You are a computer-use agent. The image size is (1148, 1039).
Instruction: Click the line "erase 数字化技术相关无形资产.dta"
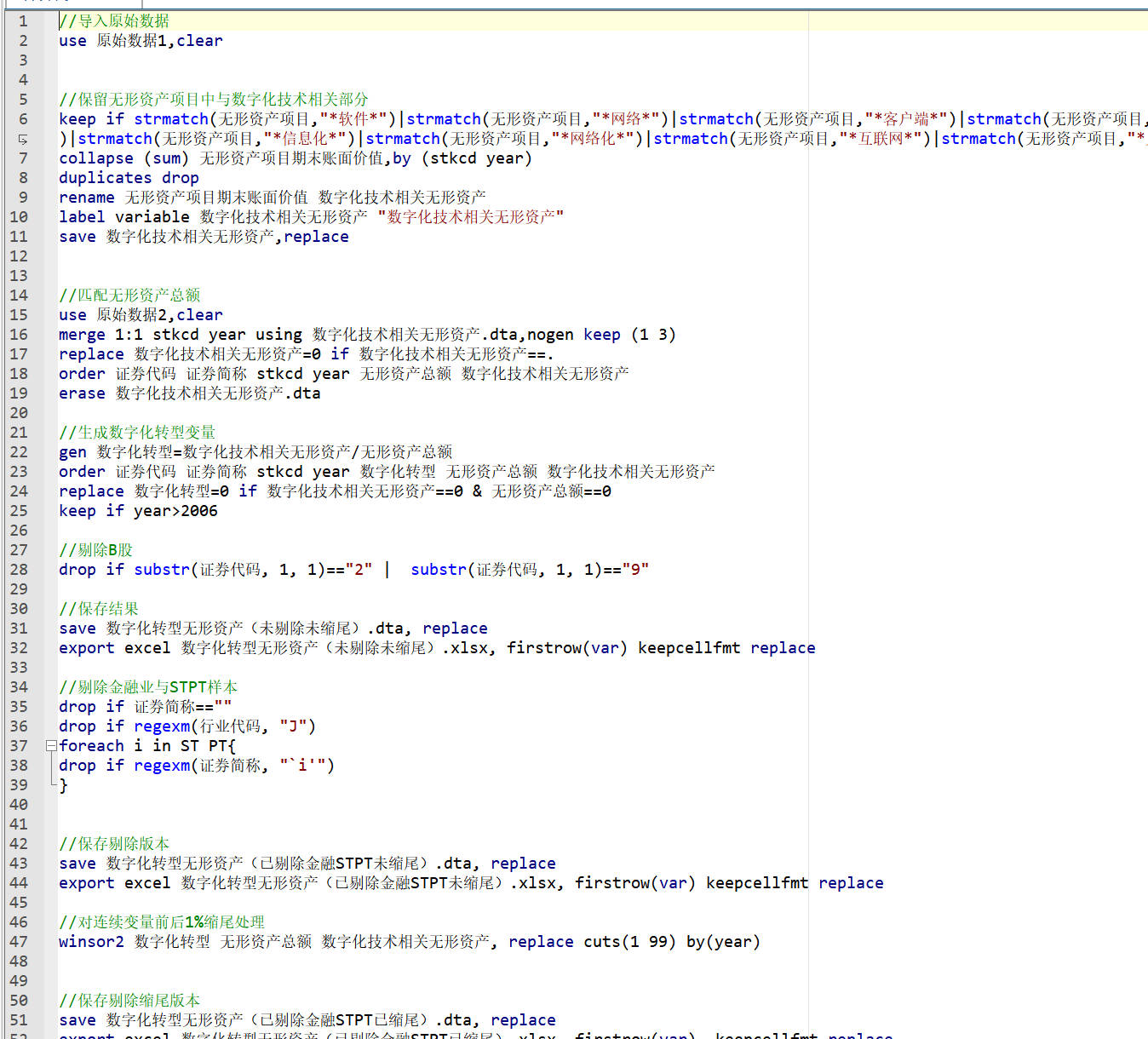coord(190,393)
